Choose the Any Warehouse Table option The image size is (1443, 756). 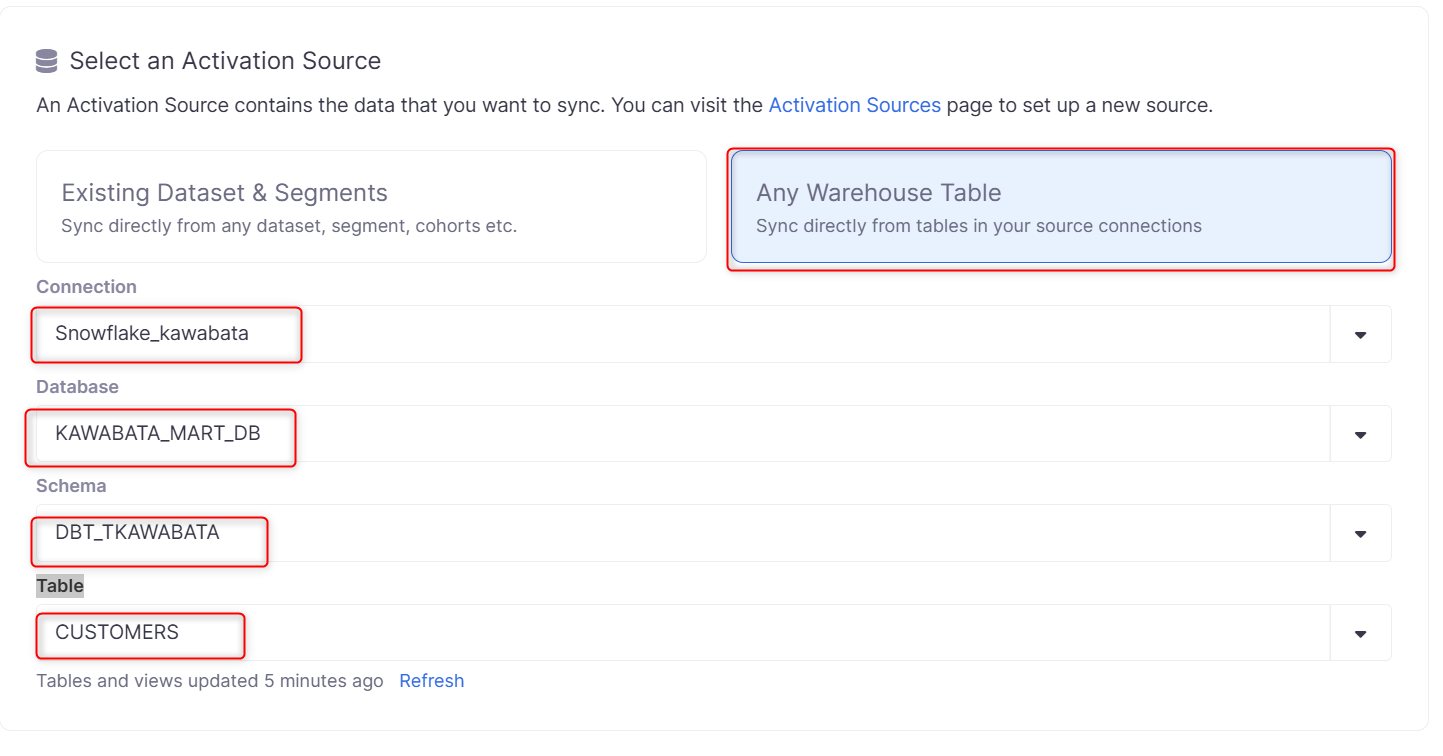(1060, 207)
